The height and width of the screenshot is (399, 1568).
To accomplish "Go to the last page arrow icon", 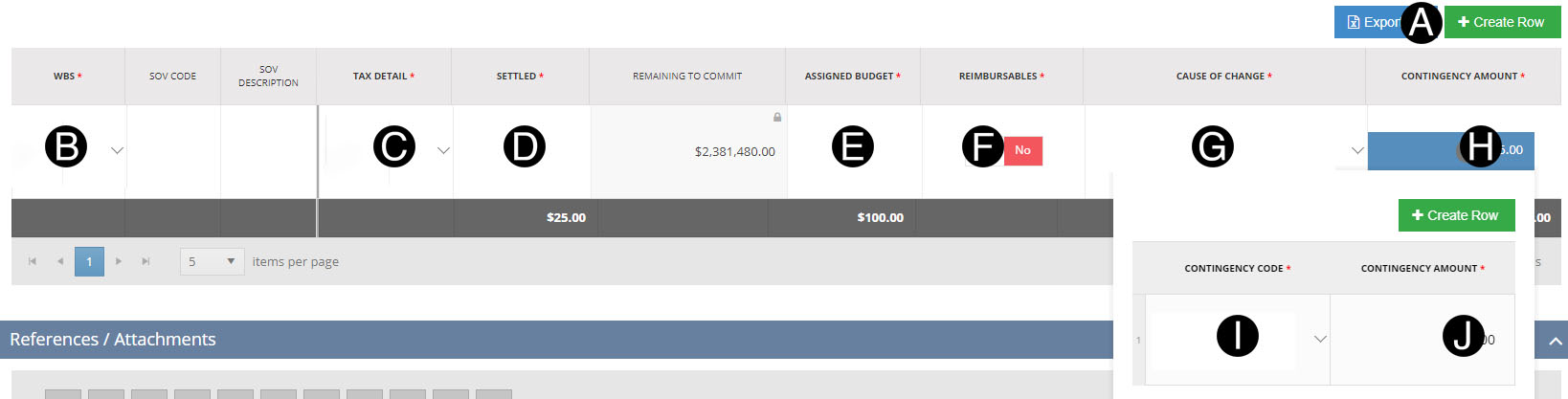I will tap(146, 261).
